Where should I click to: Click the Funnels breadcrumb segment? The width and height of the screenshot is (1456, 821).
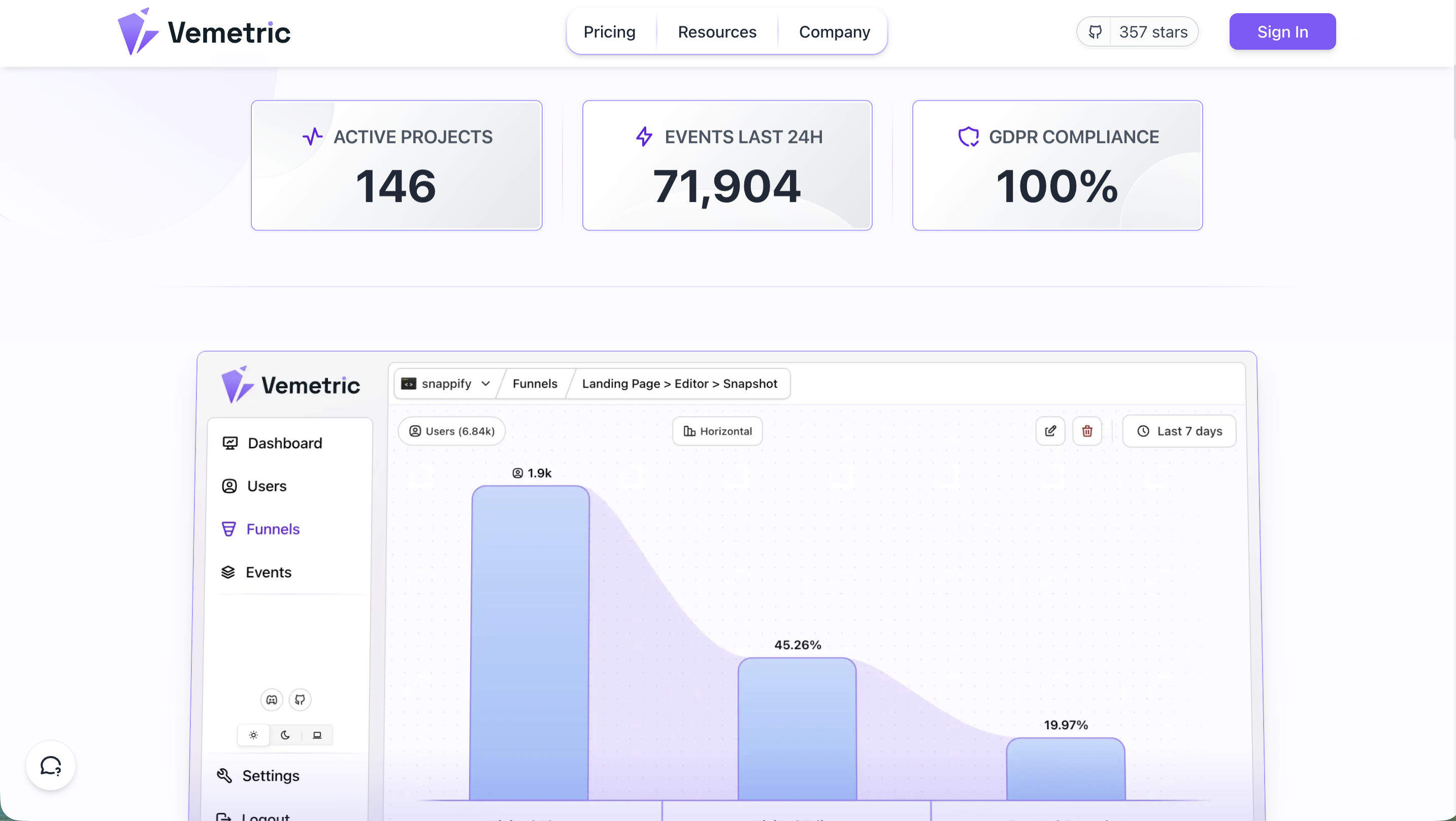tap(535, 384)
